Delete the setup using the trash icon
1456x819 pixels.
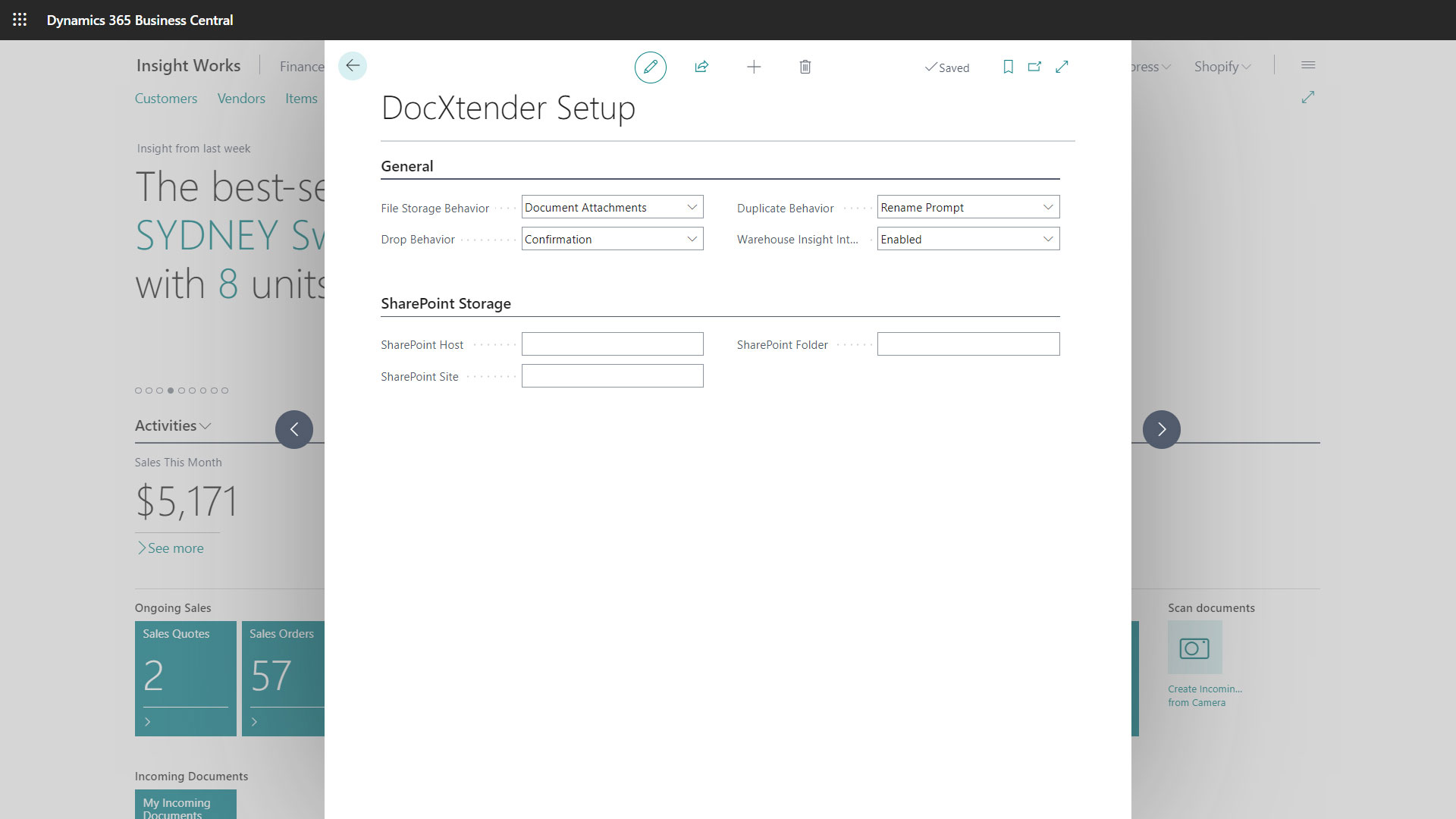click(805, 67)
